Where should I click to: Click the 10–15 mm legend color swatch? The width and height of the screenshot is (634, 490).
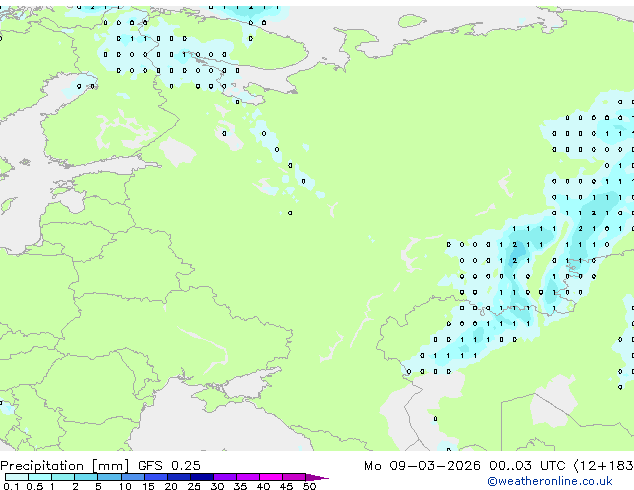pos(133,477)
